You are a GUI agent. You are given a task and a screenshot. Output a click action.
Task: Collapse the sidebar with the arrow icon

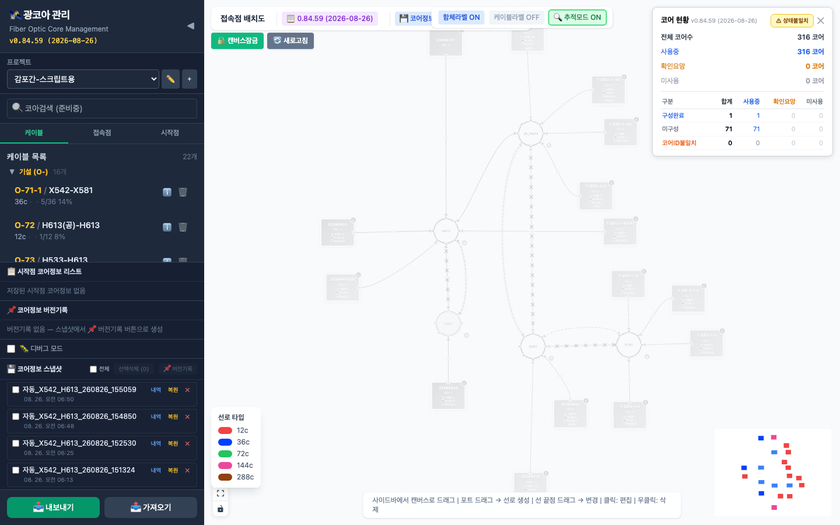190,26
